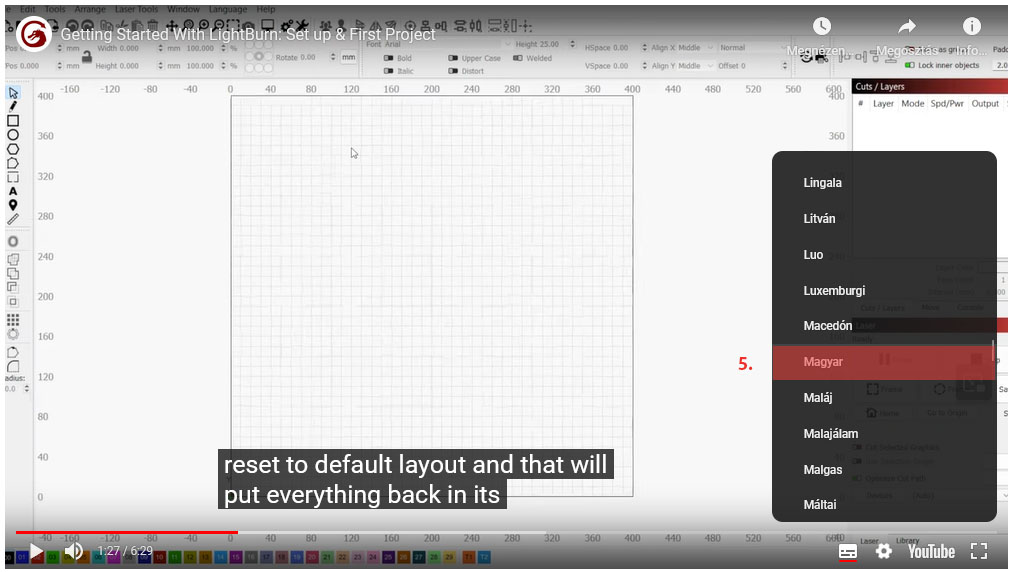This screenshot has height=572, width=1012.
Task: Select the highlighted Magyar language option
Action: point(884,362)
